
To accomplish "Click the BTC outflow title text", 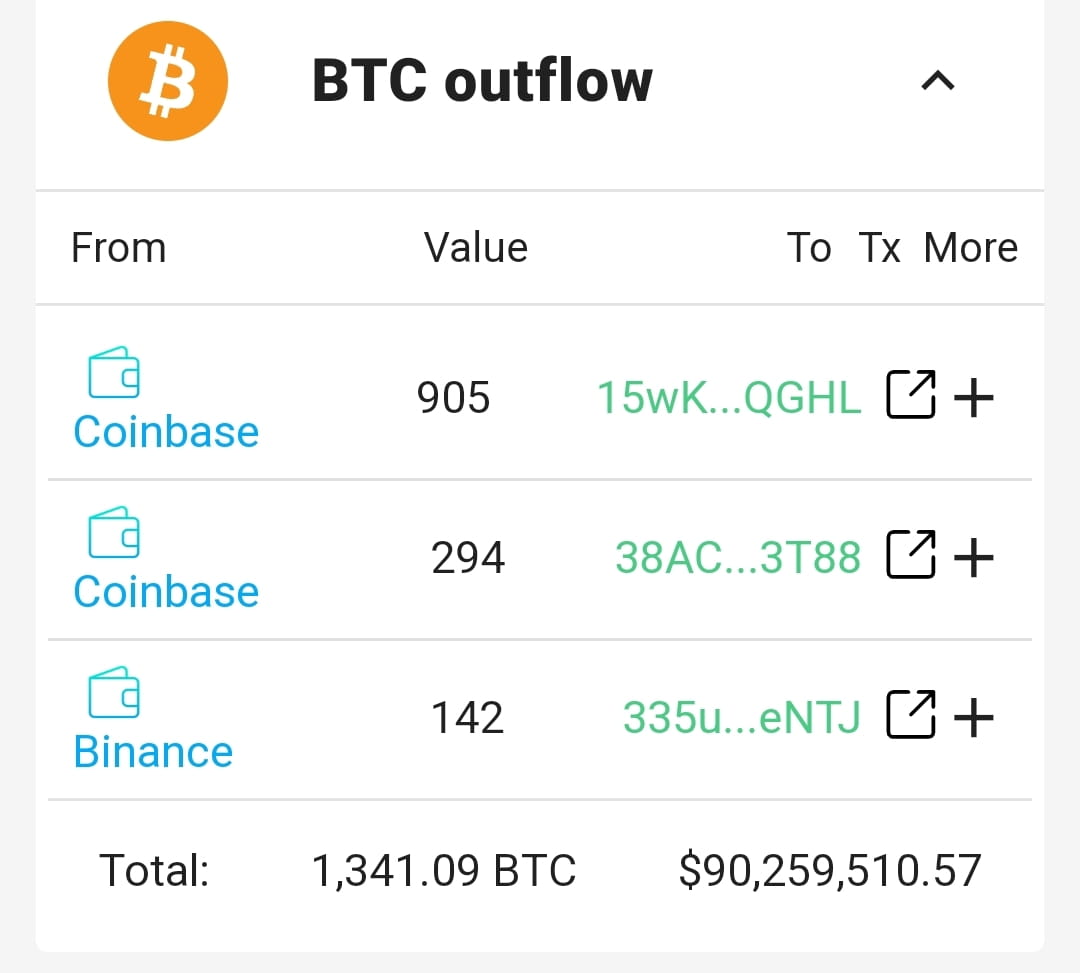I will point(482,81).
